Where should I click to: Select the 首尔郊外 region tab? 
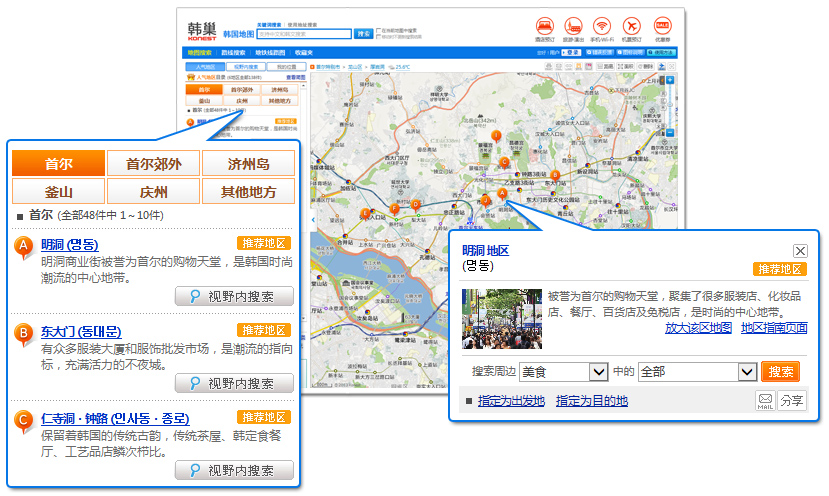pos(153,164)
